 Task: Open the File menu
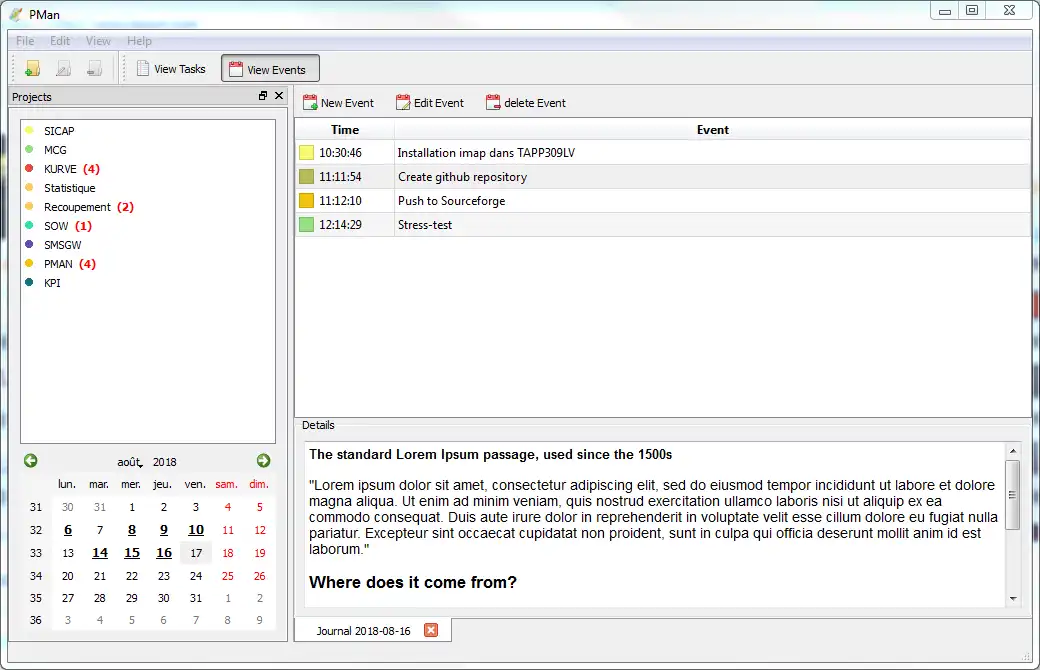(25, 40)
